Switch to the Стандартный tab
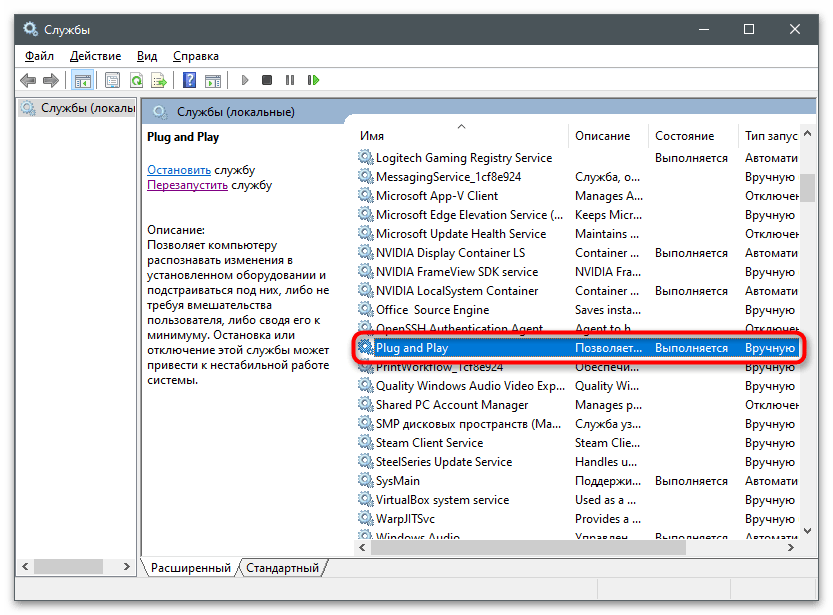The width and height of the screenshot is (833, 615). point(283,568)
